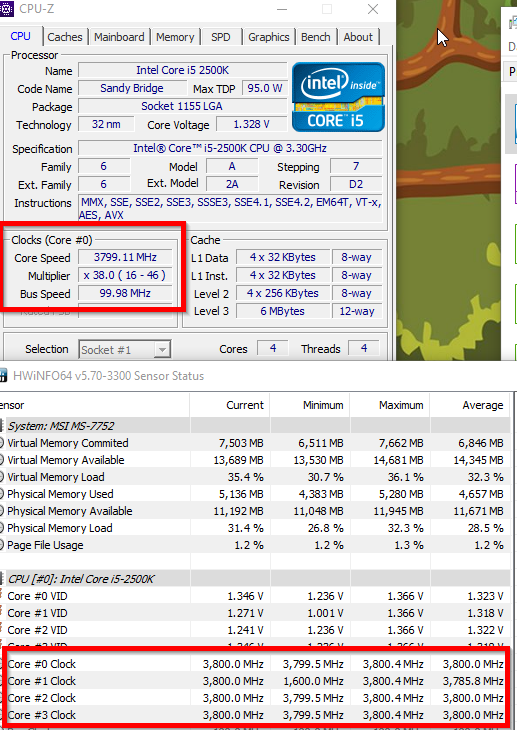Click the Threads count field
517x730 pixels.
tap(364, 348)
